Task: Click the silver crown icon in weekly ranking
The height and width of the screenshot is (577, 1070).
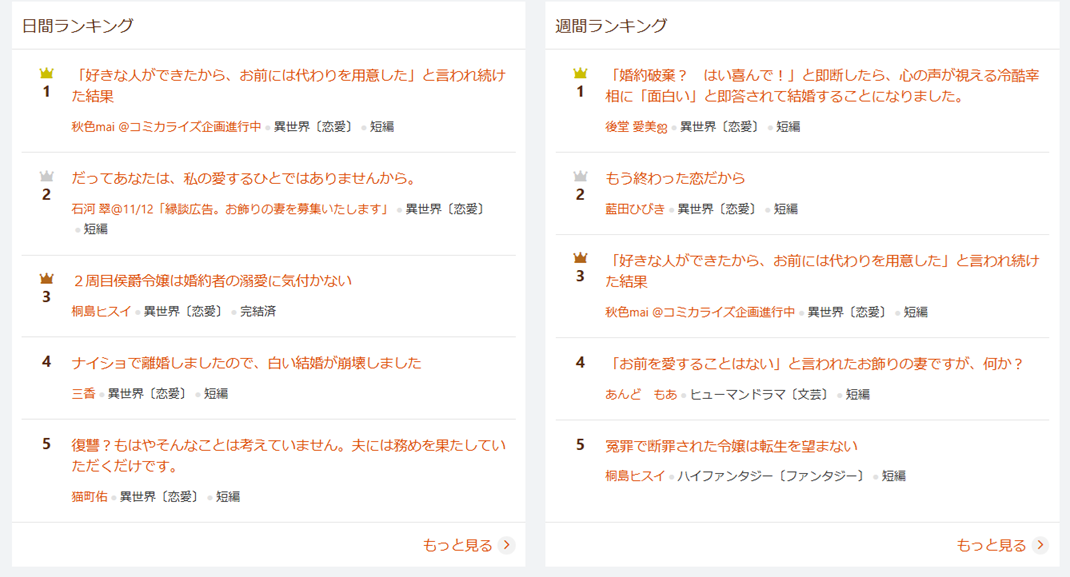Action: coord(580,176)
